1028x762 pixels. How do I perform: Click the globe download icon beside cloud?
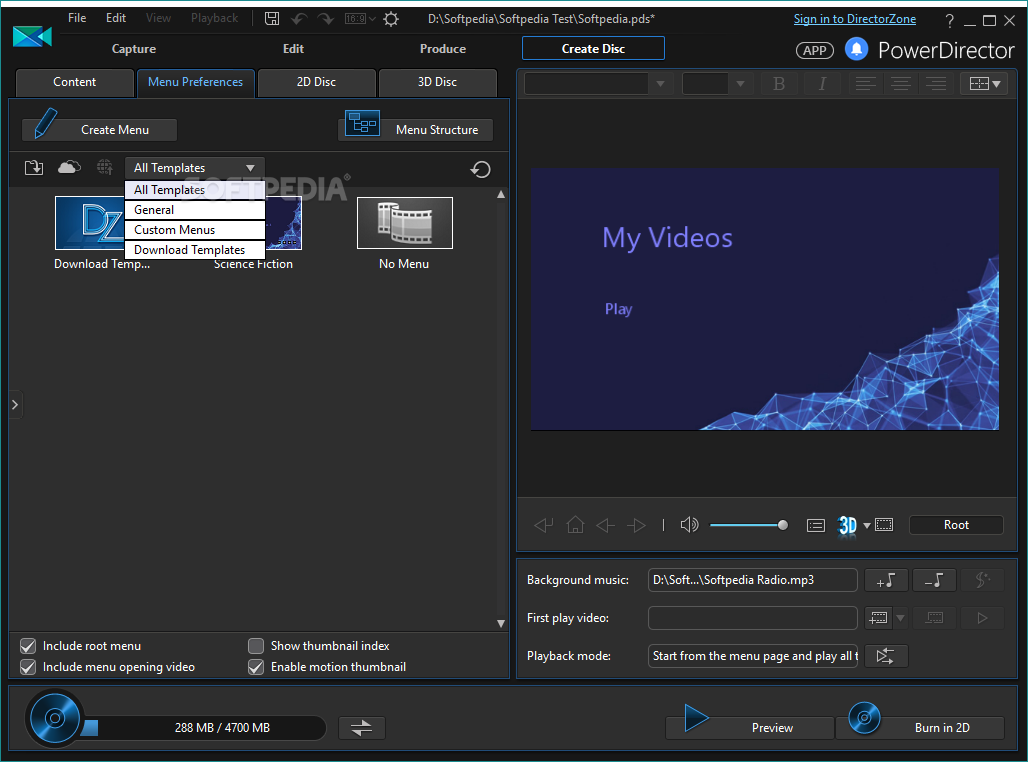pyautogui.click(x=104, y=167)
